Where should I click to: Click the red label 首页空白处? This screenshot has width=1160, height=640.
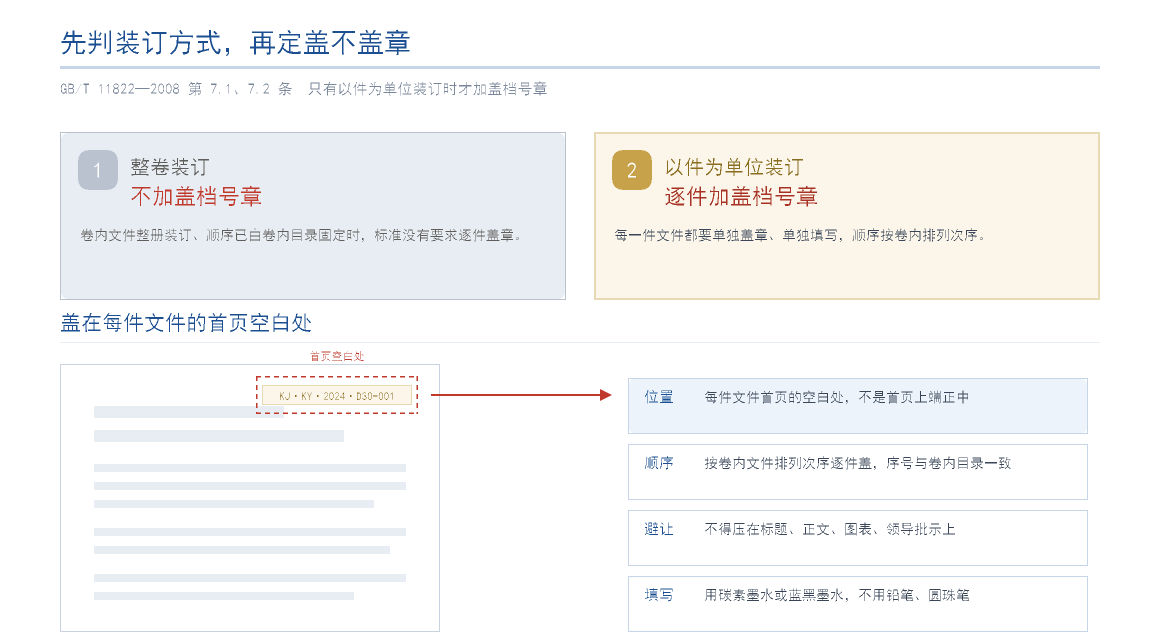pos(337,356)
